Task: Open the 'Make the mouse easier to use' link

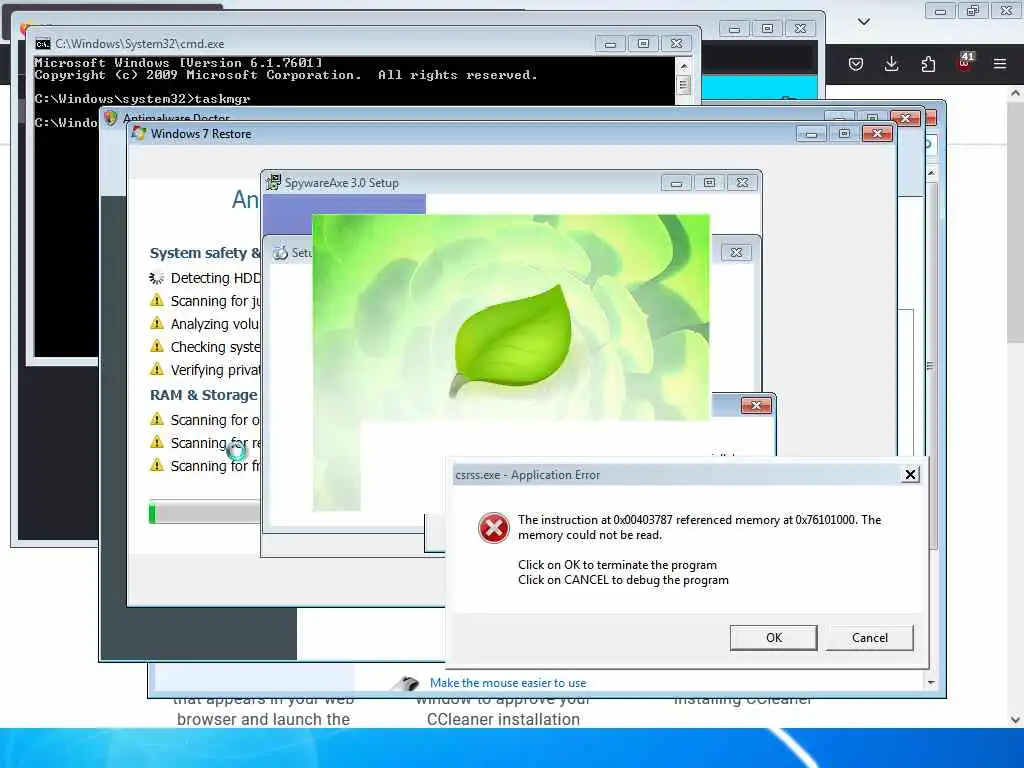Action: 507,682
